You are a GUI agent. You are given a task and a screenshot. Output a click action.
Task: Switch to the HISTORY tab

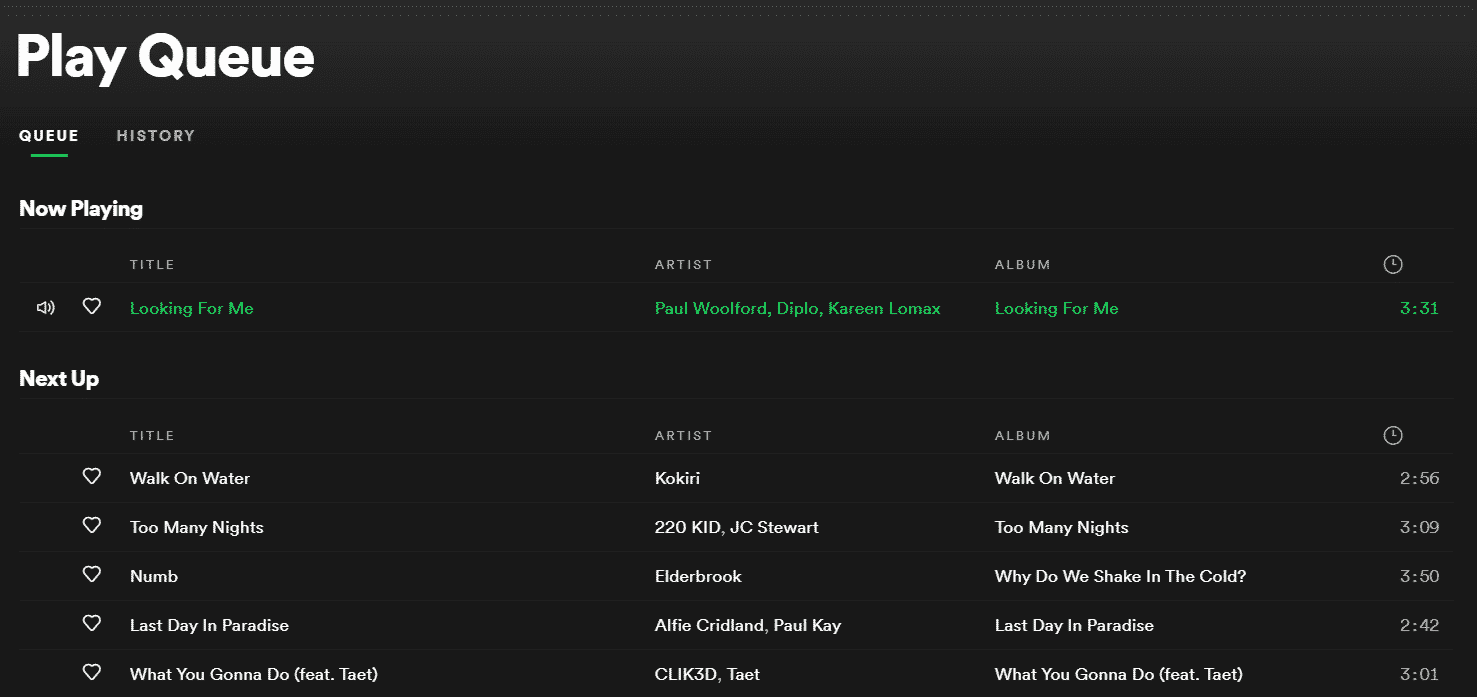155,135
